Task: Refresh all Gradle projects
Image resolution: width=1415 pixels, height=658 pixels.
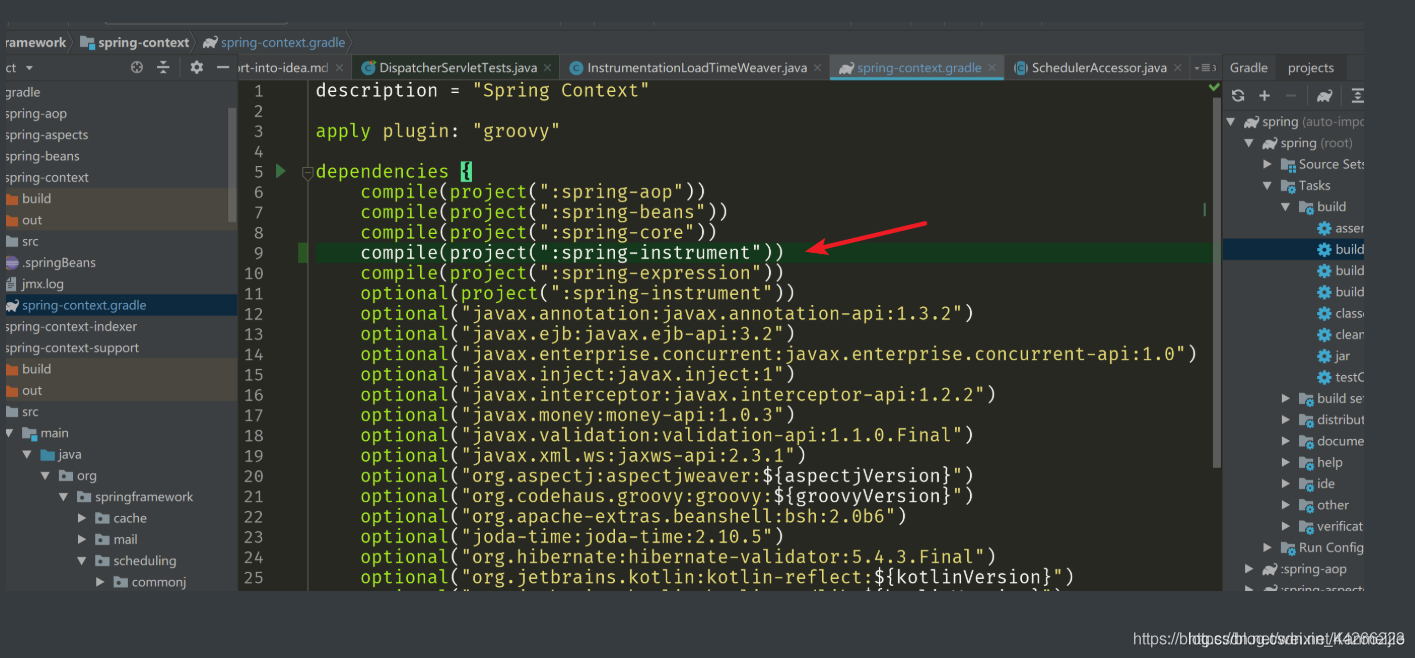Action: 1238,95
